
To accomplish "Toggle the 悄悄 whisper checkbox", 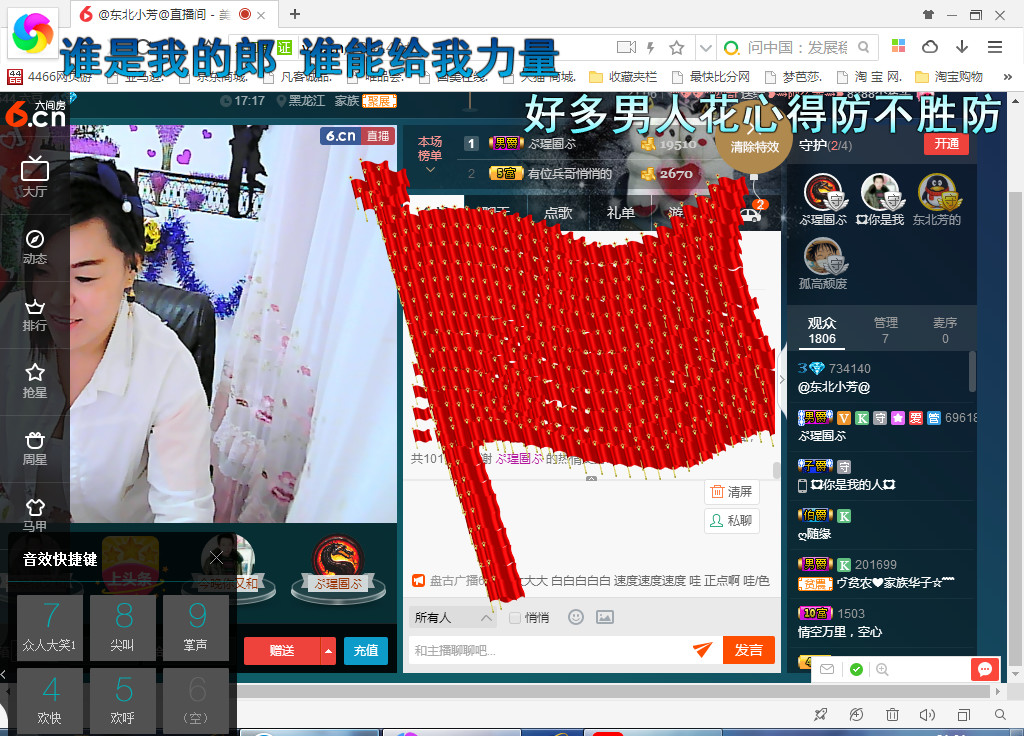I will 515,618.
